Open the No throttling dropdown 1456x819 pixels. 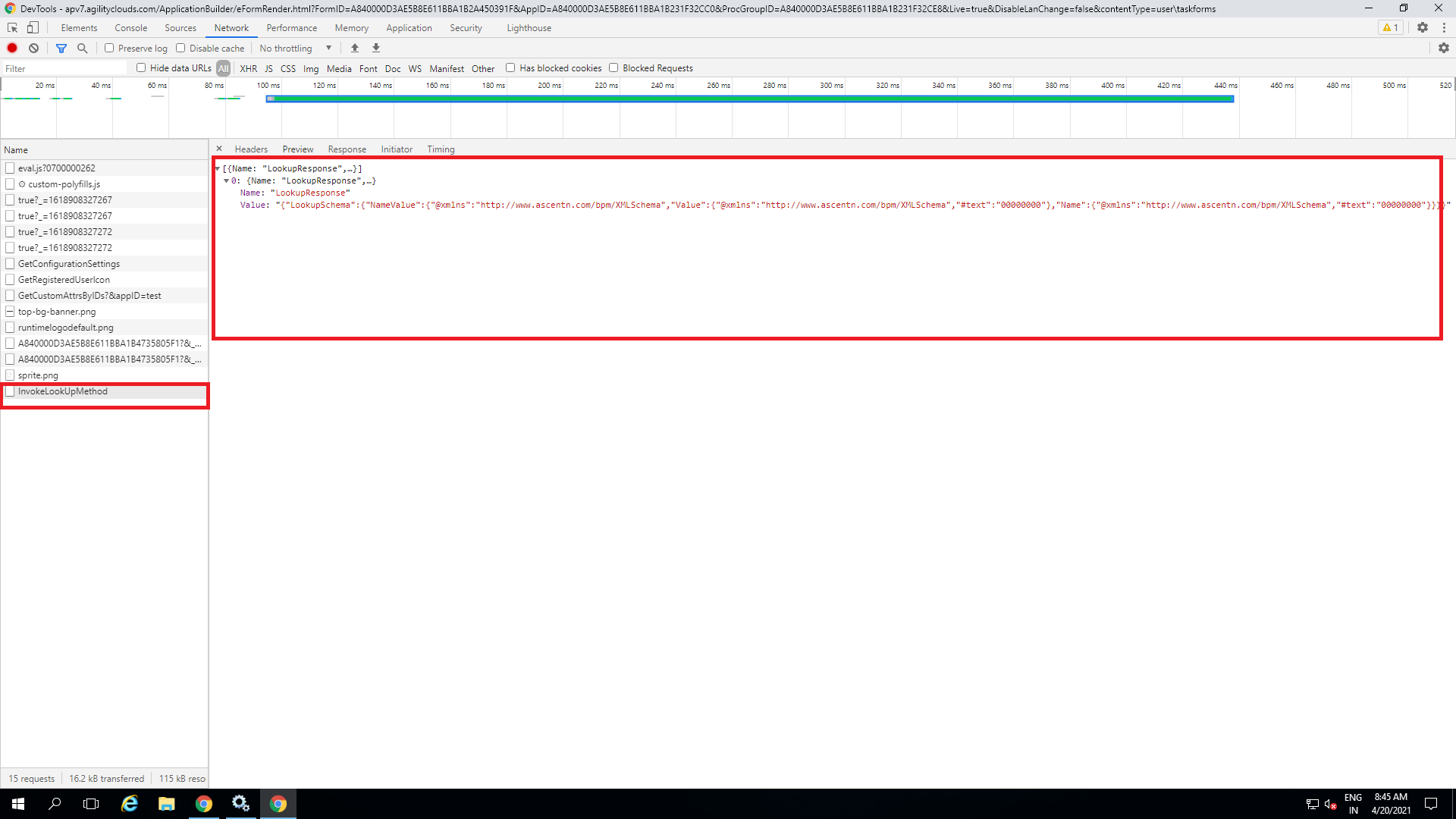click(296, 48)
